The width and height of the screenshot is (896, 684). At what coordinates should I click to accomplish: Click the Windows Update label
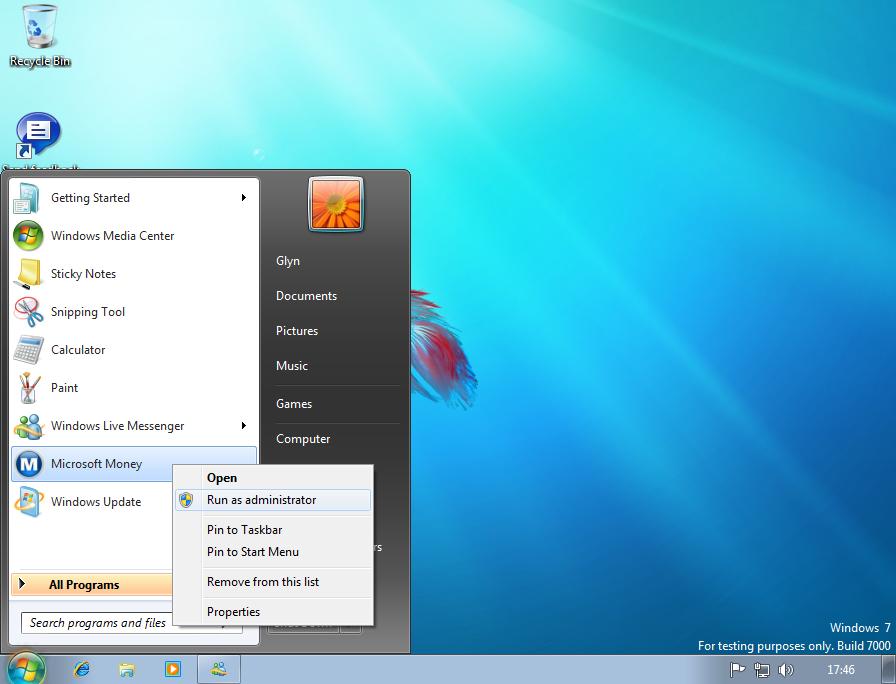coord(96,502)
